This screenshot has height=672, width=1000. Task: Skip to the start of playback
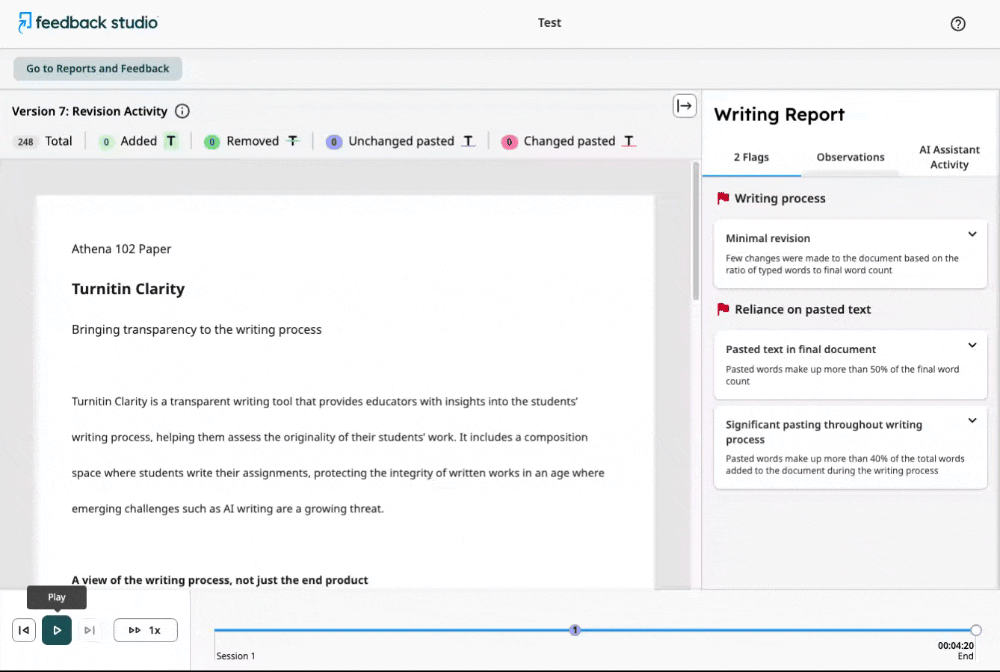[x=24, y=630]
